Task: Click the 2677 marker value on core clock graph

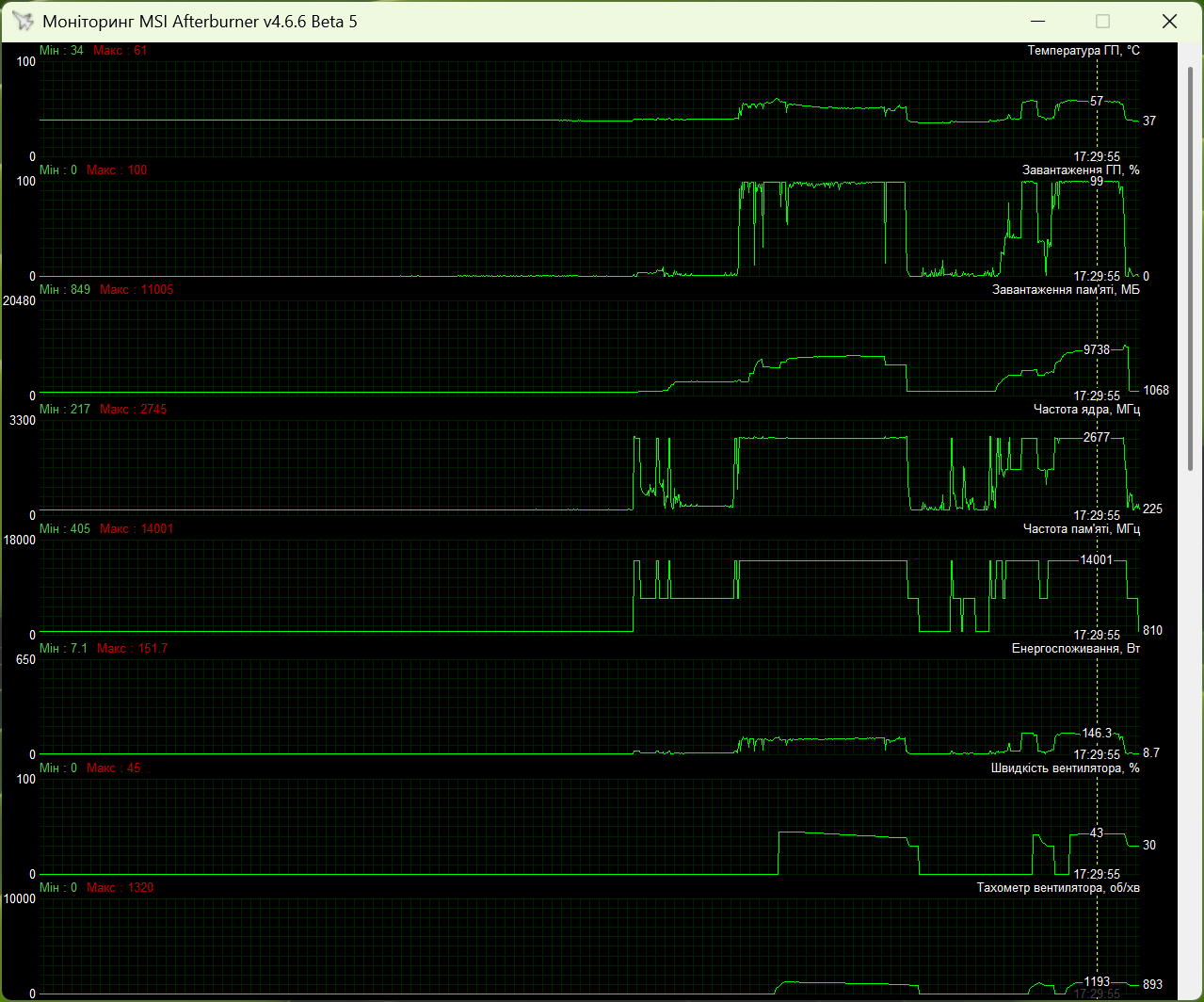Action: pos(1097,438)
